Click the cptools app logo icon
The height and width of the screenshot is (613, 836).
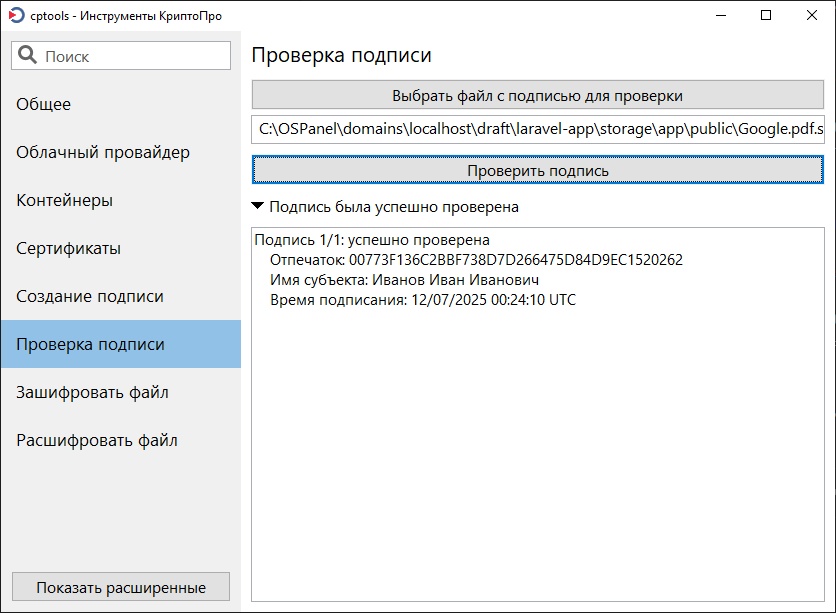pyautogui.click(x=17, y=15)
